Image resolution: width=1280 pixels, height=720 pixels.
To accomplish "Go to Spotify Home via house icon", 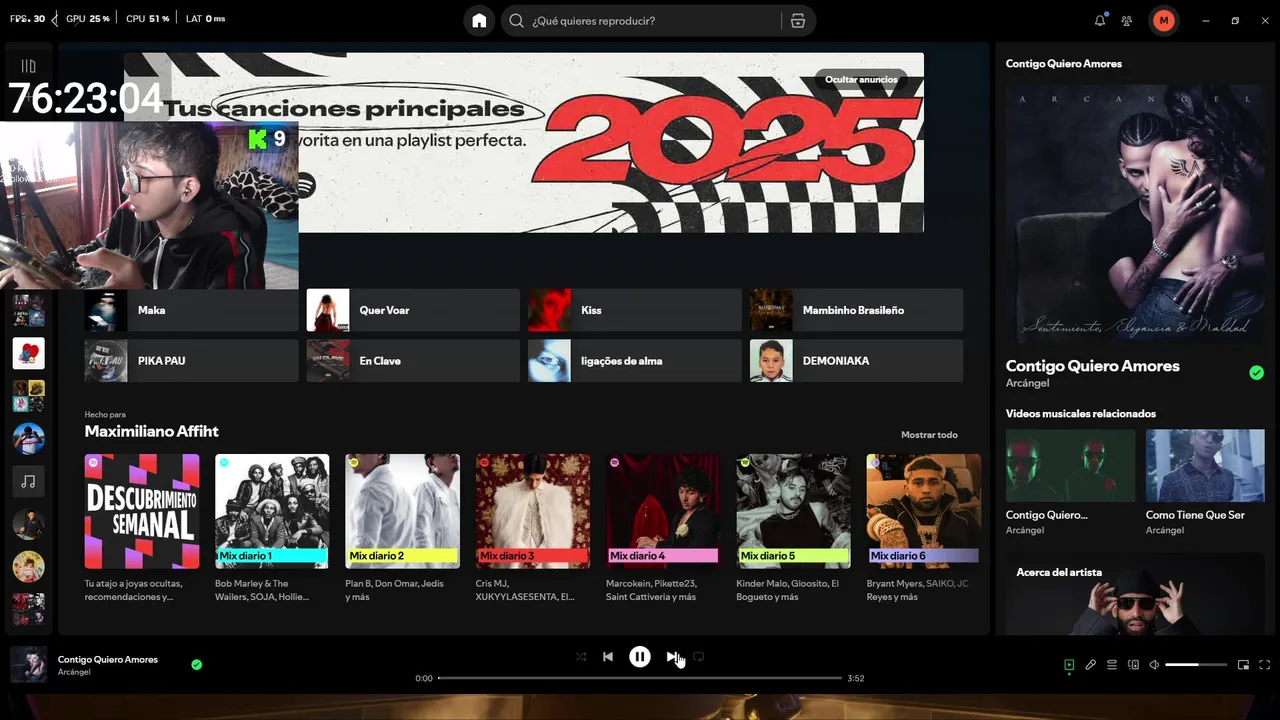I will coord(479,21).
